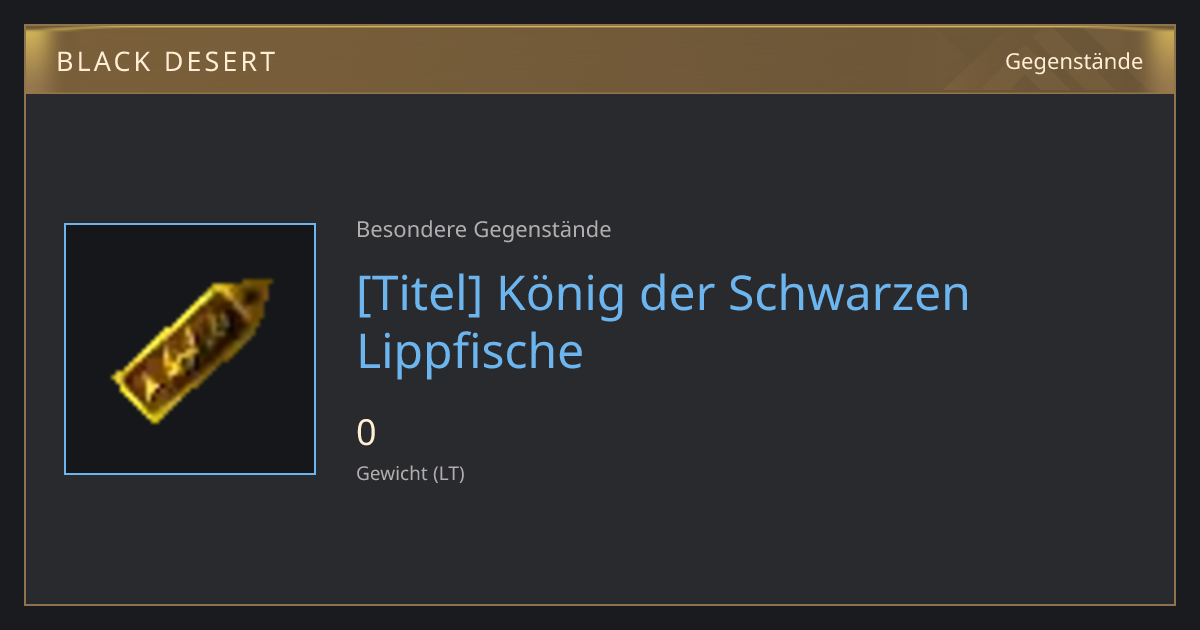Click the word BLACK in the header
The width and height of the screenshot is (1200, 630).
(104, 62)
